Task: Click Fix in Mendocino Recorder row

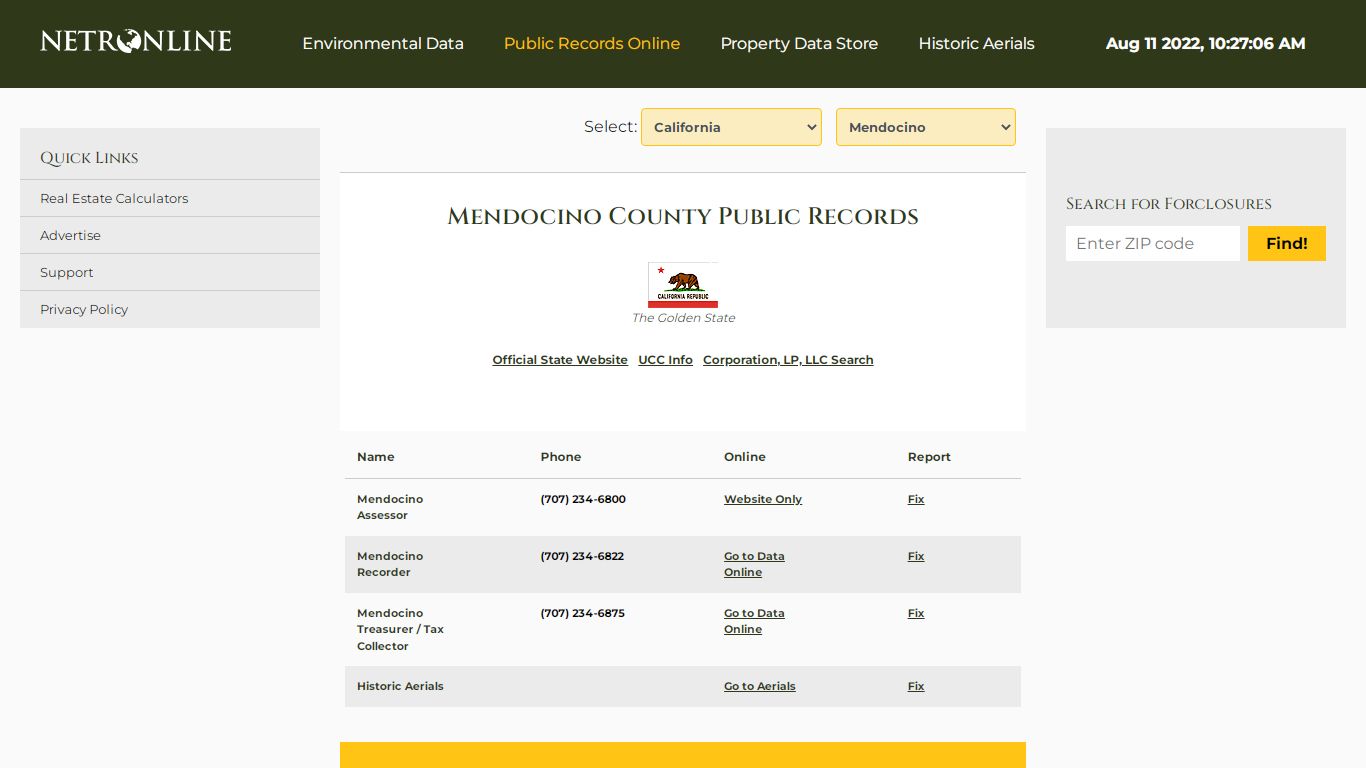Action: pyautogui.click(x=916, y=556)
